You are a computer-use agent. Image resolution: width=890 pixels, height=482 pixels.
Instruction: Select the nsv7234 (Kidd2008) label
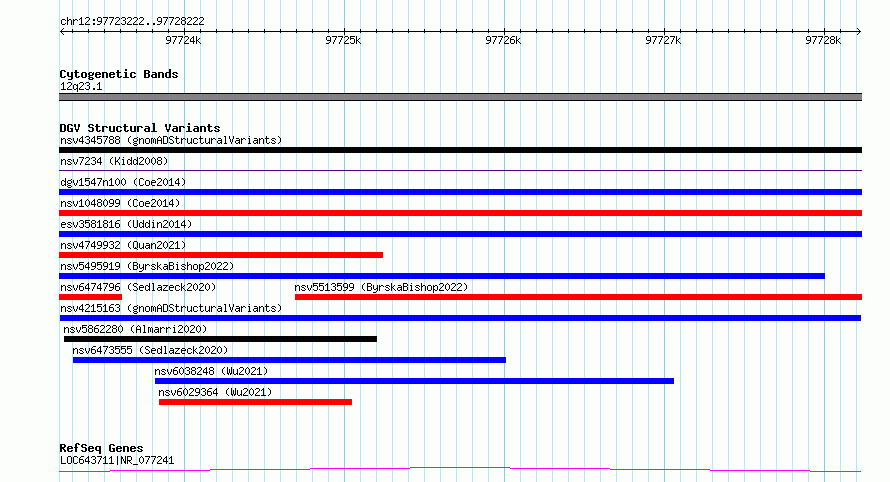pyautogui.click(x=114, y=161)
